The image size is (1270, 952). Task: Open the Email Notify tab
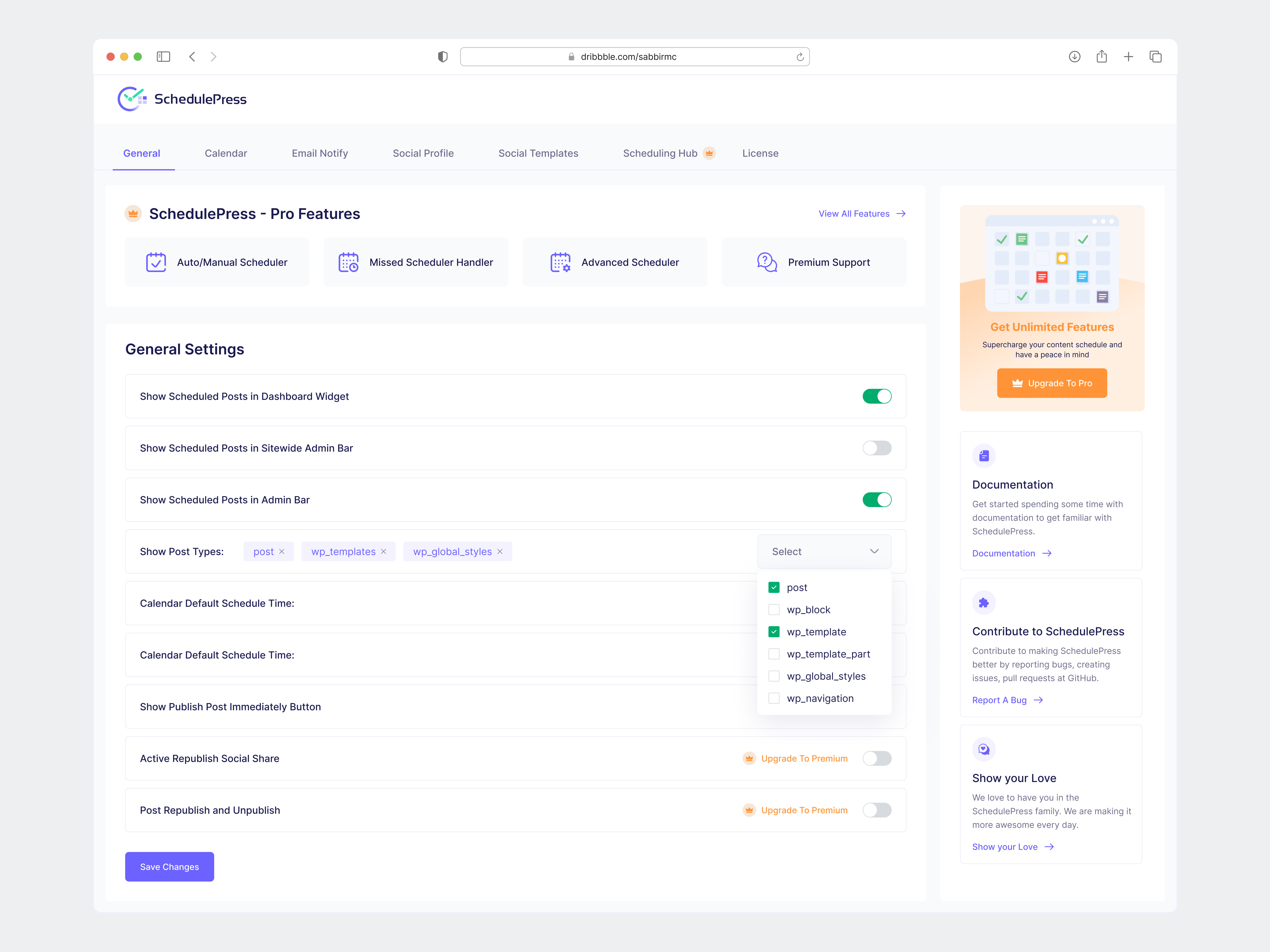(319, 153)
